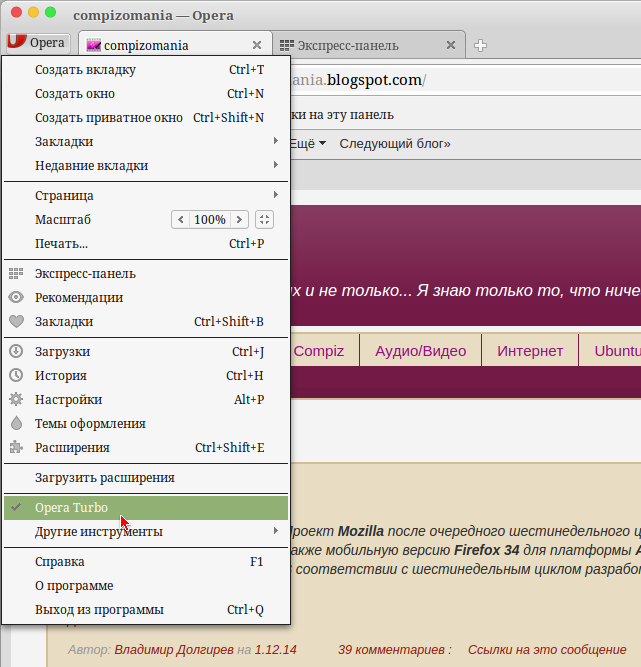Screen dimensions: 641x667
Task: Open О программе menu item
Action: pyautogui.click(x=146, y=585)
